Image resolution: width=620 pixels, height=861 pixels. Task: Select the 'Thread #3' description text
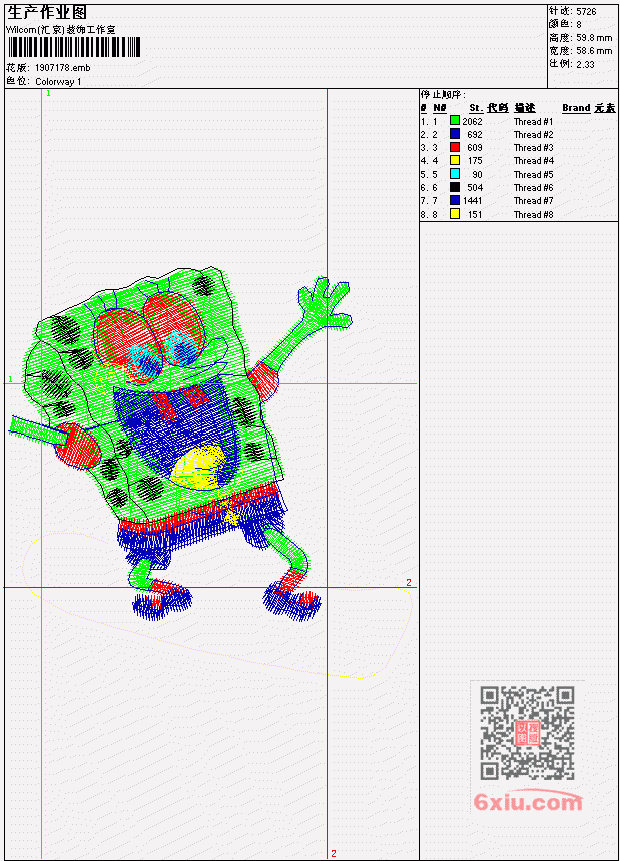533,148
